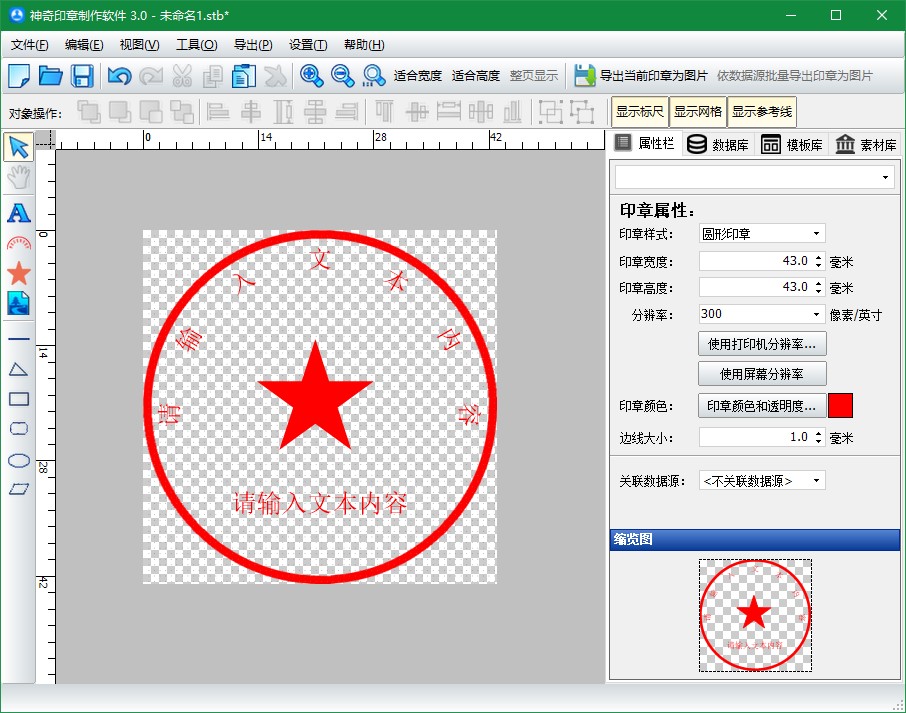Select the text tool (letter A)
This screenshot has width=906, height=713.
[x=18, y=212]
